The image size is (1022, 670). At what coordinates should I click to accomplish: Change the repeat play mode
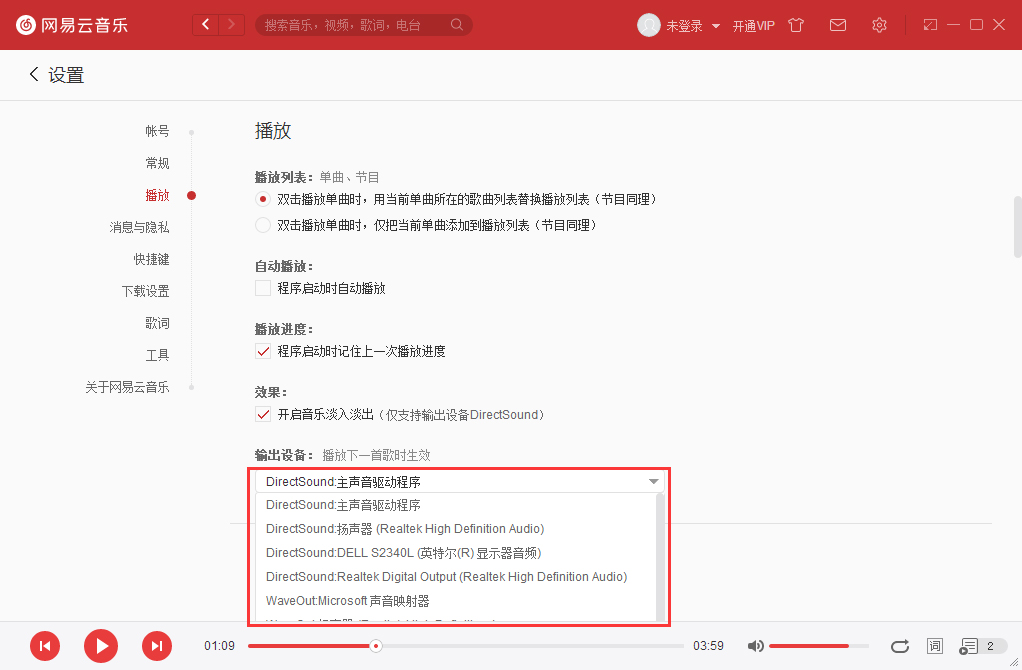[899, 646]
